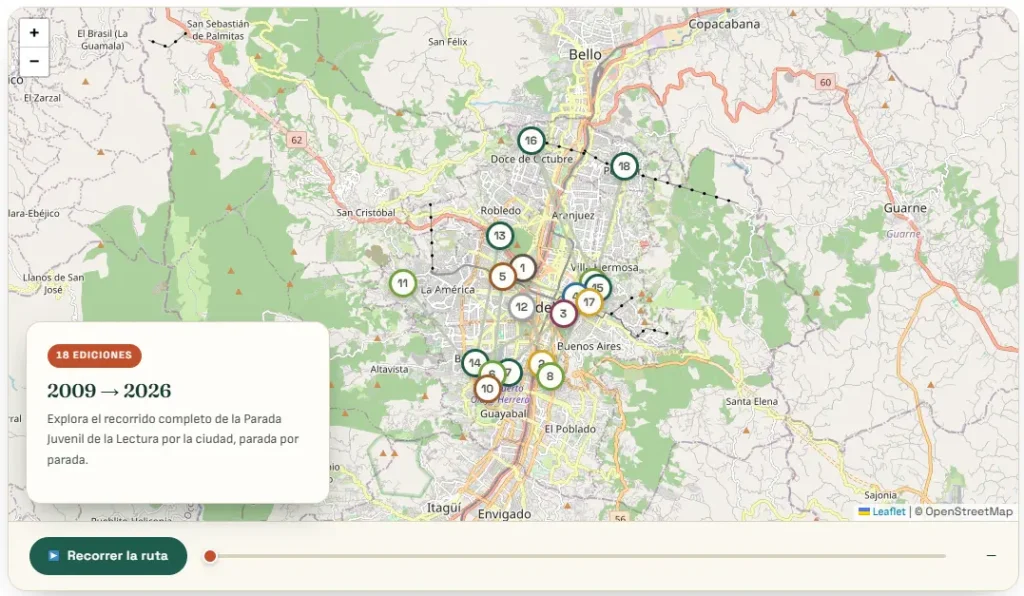Click the stop counter dash beside the slider
The width and height of the screenshot is (1024, 596).
tap(991, 556)
